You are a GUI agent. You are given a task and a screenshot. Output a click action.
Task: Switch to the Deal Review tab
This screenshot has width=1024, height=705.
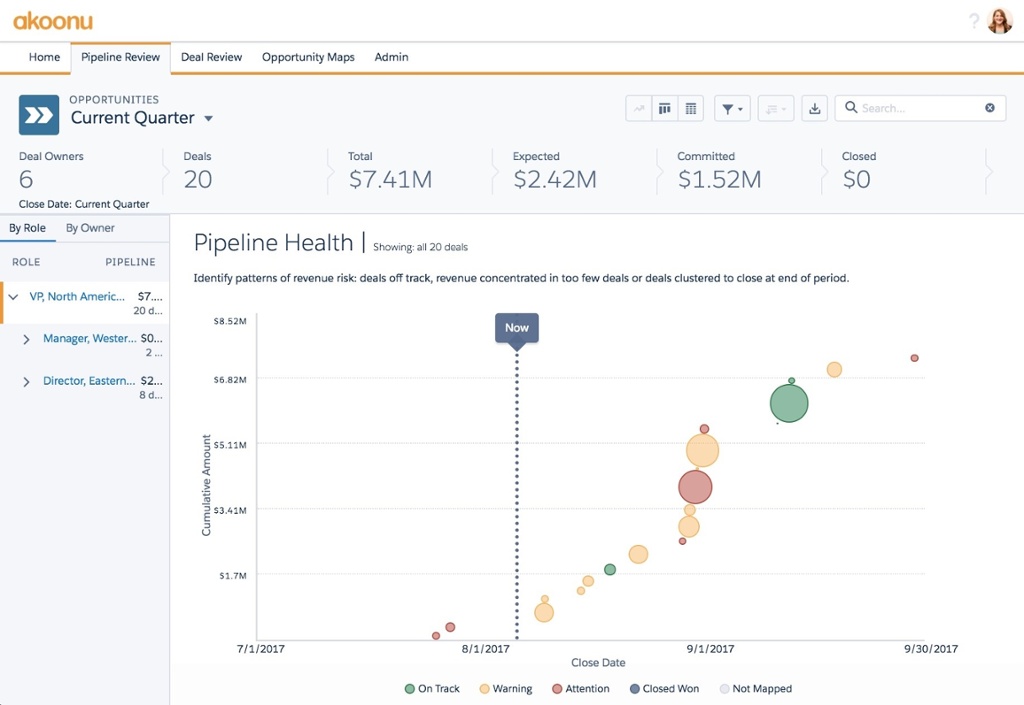[x=210, y=57]
